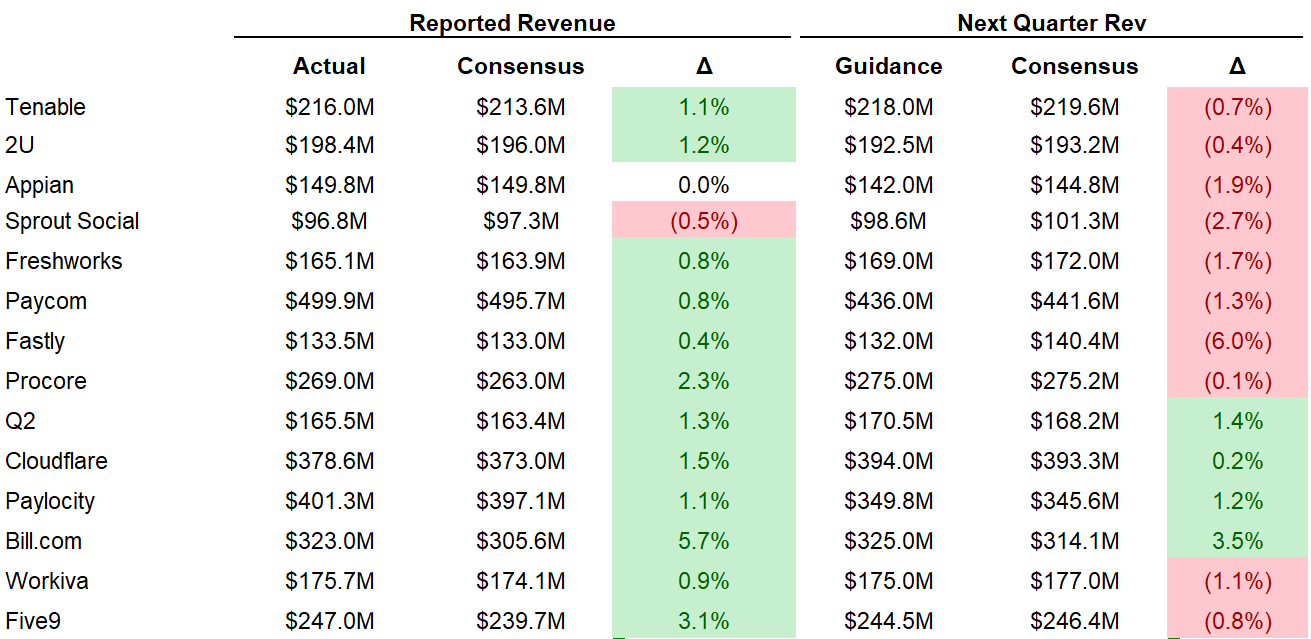Select 2U's actual revenue $198.4M
The image size is (1311, 639).
point(329,145)
